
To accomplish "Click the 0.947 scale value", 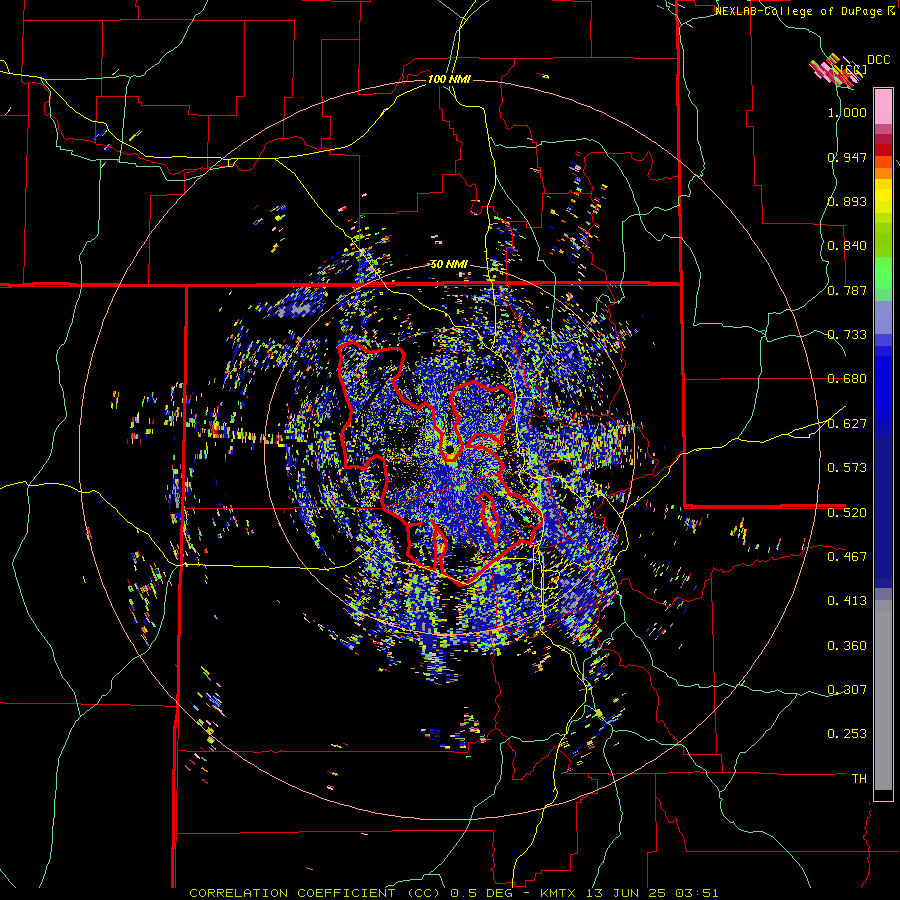I will point(847,157).
